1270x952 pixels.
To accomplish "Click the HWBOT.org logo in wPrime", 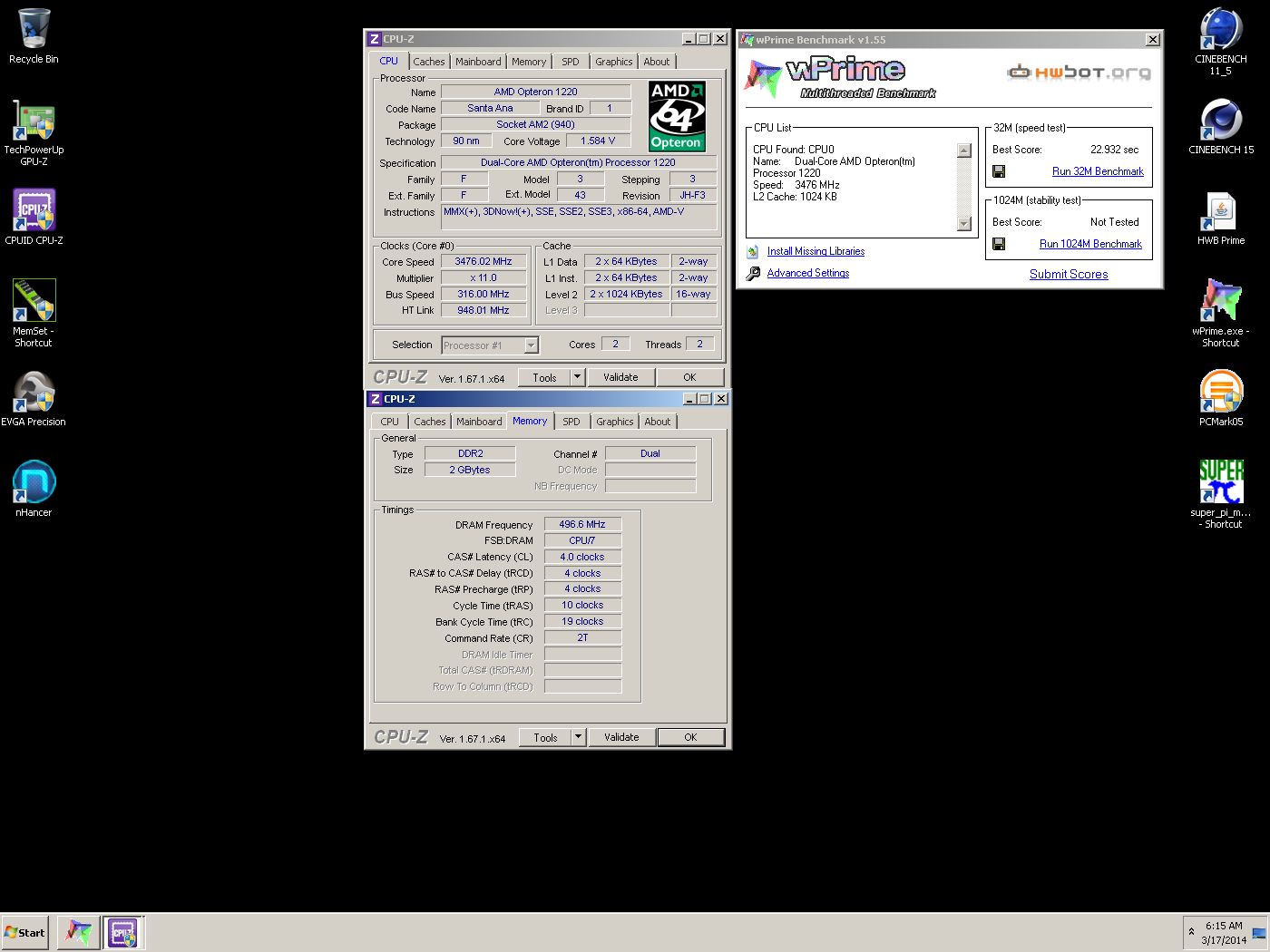I will point(1079,73).
